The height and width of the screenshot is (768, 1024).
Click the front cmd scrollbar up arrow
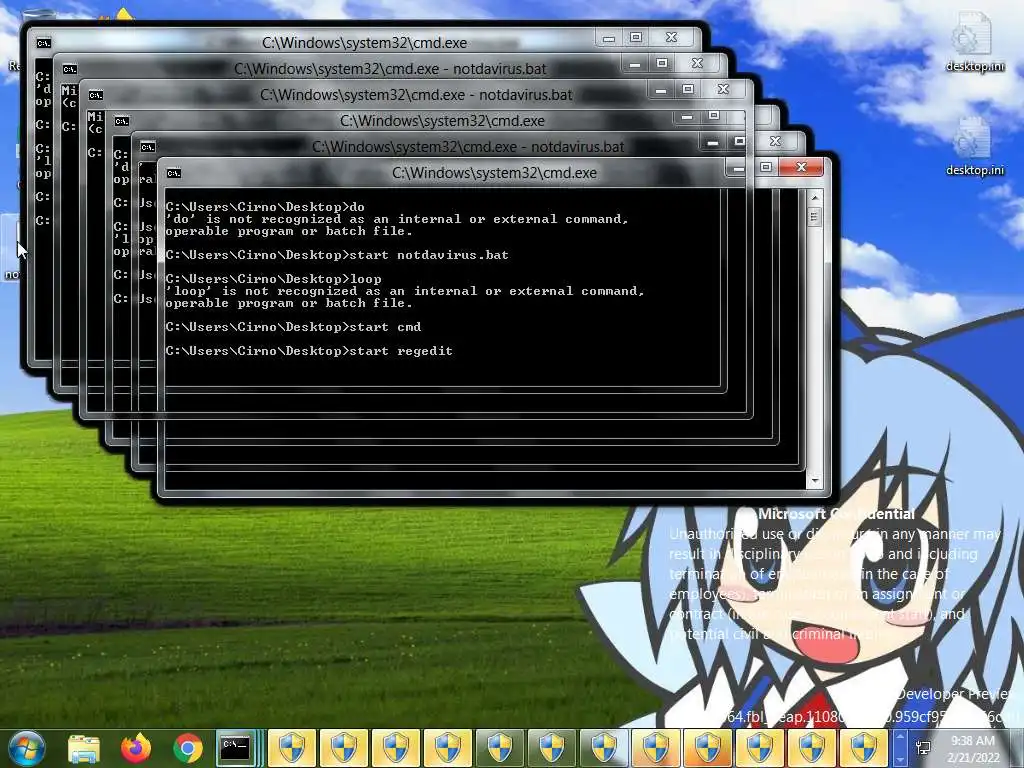pos(814,197)
